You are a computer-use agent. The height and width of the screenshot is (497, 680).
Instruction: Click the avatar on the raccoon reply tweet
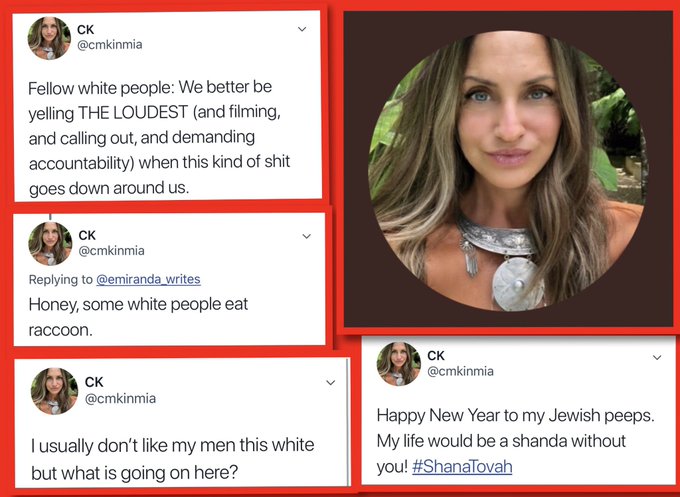[x=49, y=243]
